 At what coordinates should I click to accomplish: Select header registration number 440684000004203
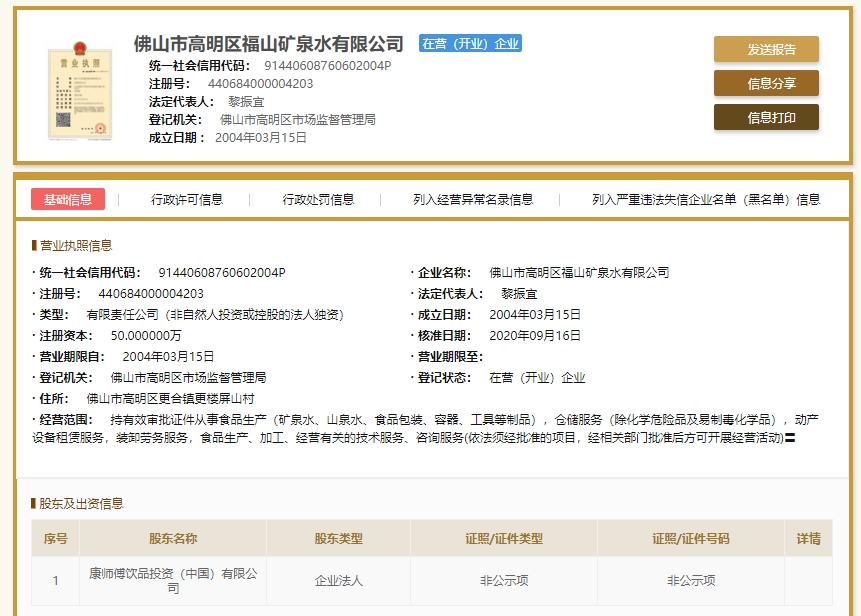pyautogui.click(x=260, y=84)
